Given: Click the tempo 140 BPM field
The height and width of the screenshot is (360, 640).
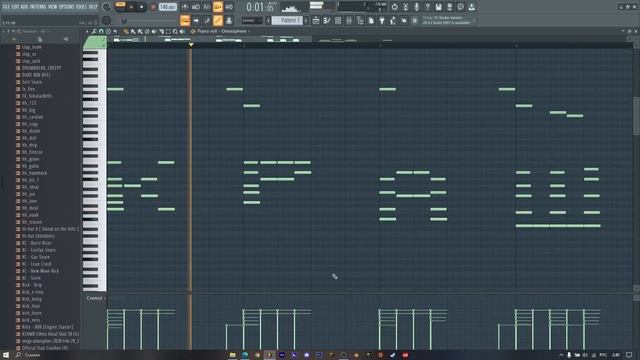Looking at the screenshot, I should [x=167, y=7].
